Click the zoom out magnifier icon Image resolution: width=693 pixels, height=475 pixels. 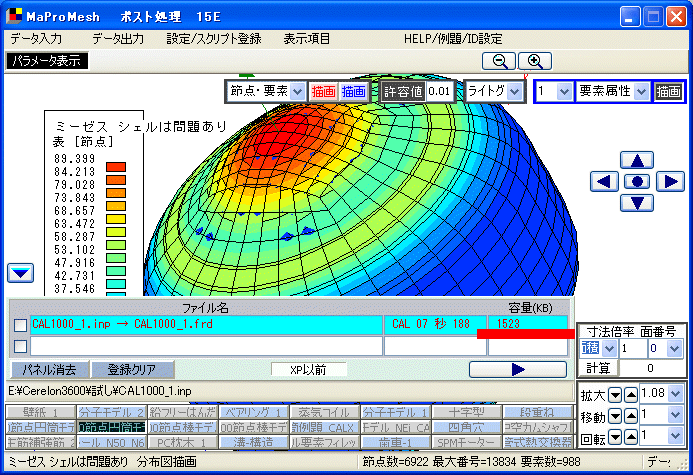tap(499, 61)
